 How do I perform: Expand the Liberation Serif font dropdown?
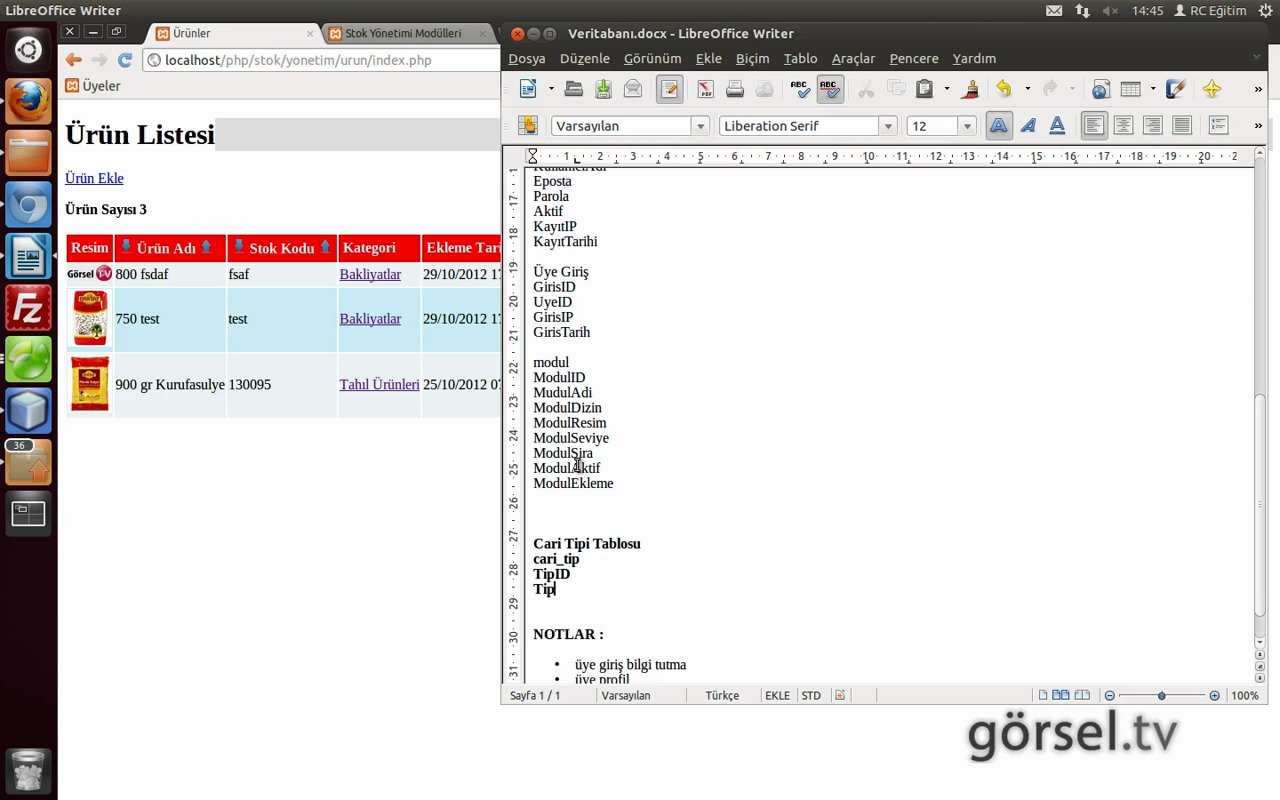888,126
